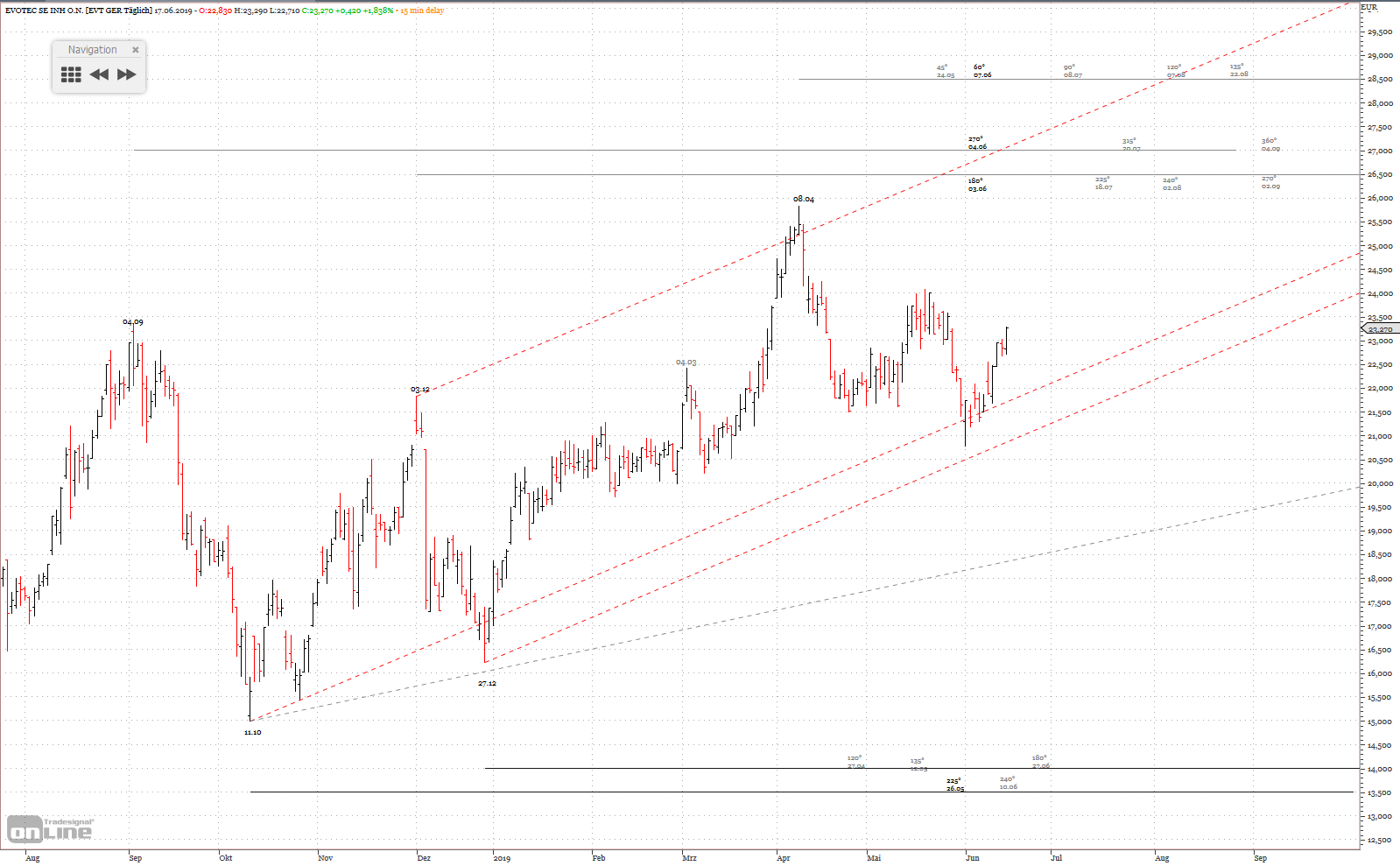Click the Navigation panel title
This screenshot has height=866, width=1400.
click(x=92, y=50)
